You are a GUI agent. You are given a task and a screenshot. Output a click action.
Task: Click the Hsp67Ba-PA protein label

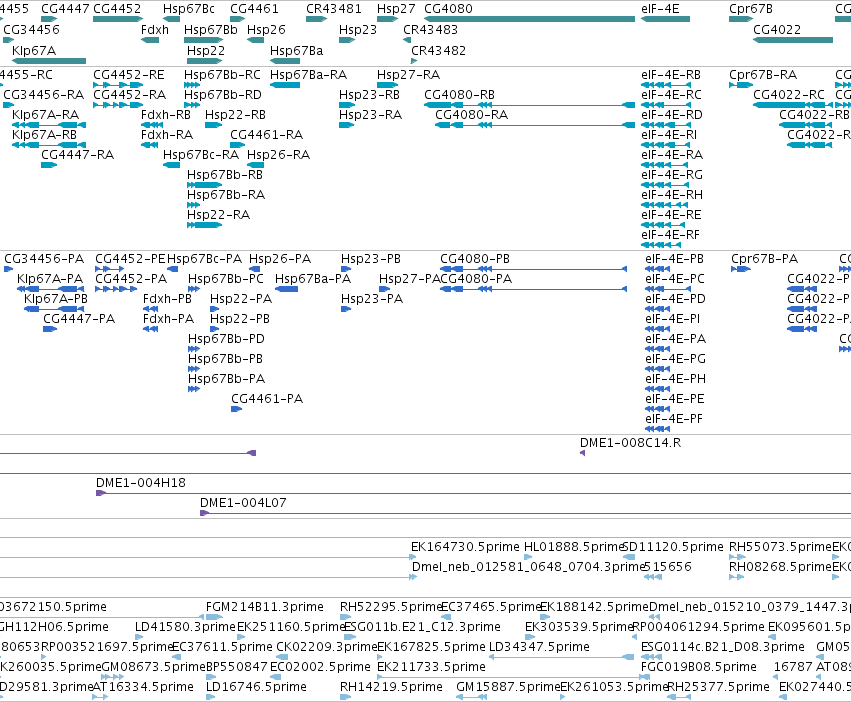pos(313,279)
